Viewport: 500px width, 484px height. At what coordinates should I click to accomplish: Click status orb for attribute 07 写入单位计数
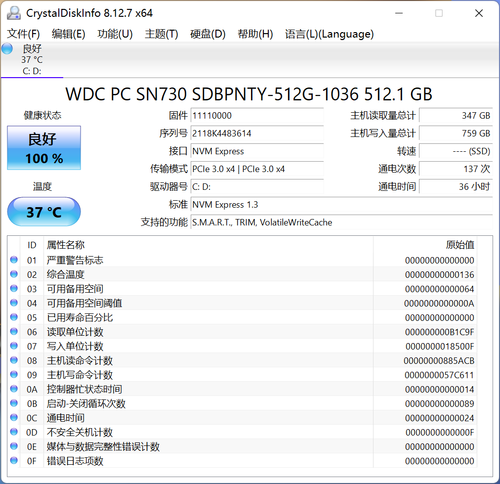point(14,346)
